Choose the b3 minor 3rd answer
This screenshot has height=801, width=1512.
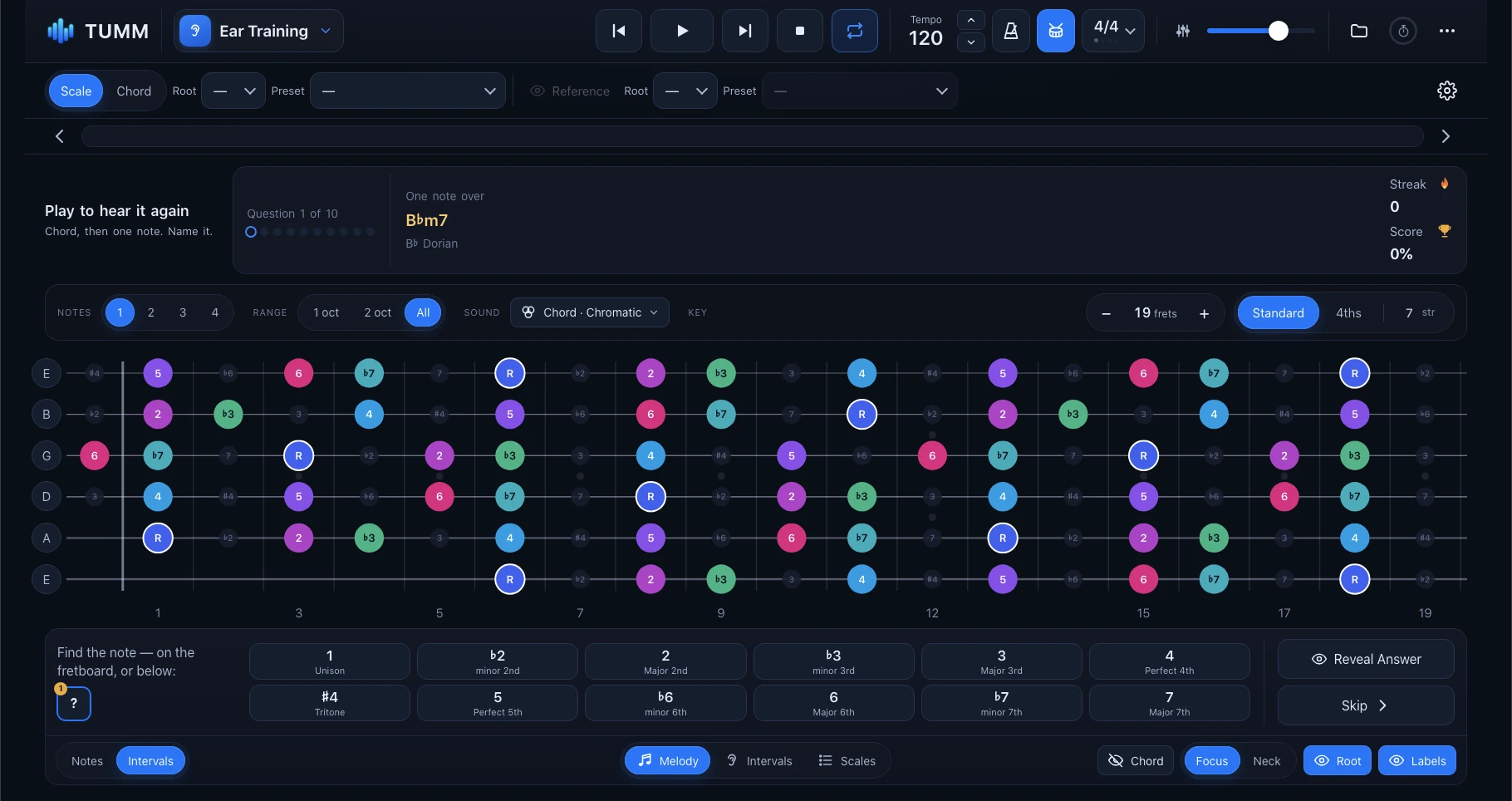(x=833, y=661)
